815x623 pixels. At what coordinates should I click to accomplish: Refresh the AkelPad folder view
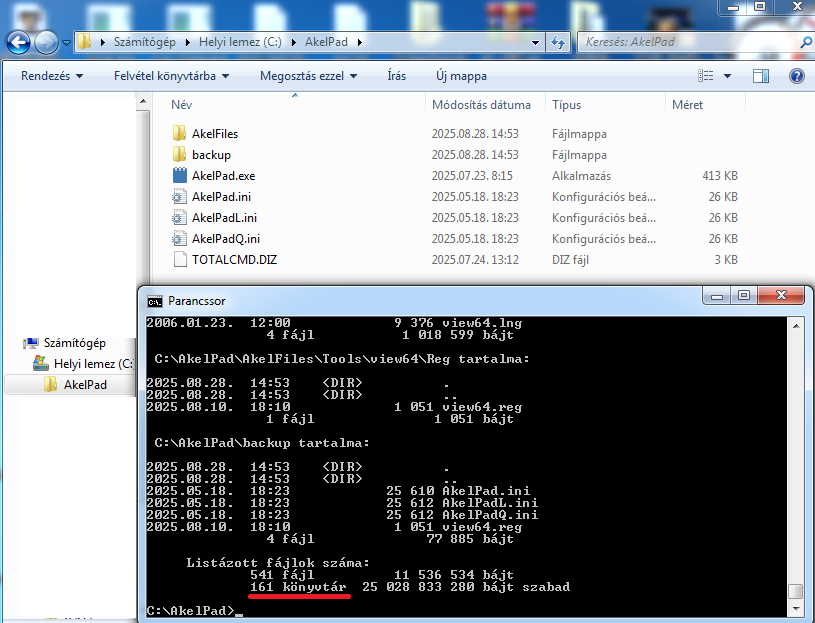pyautogui.click(x=558, y=42)
